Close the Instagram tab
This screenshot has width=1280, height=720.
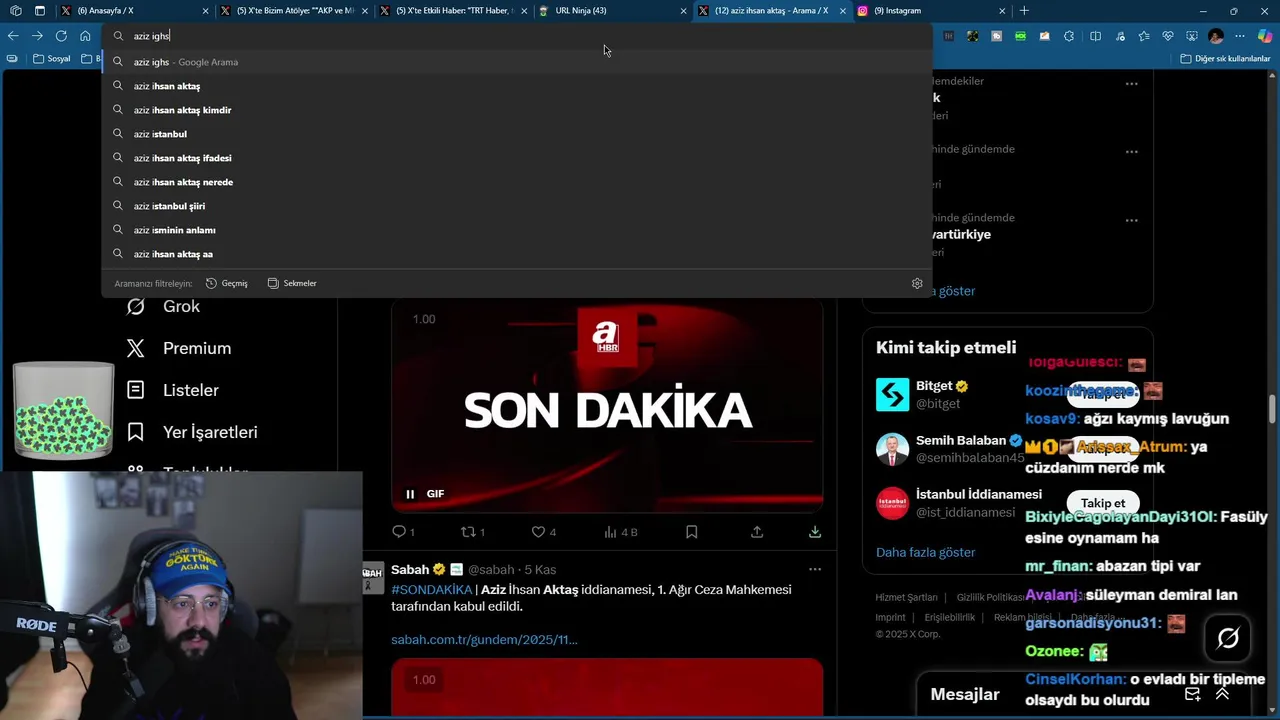[1002, 11]
